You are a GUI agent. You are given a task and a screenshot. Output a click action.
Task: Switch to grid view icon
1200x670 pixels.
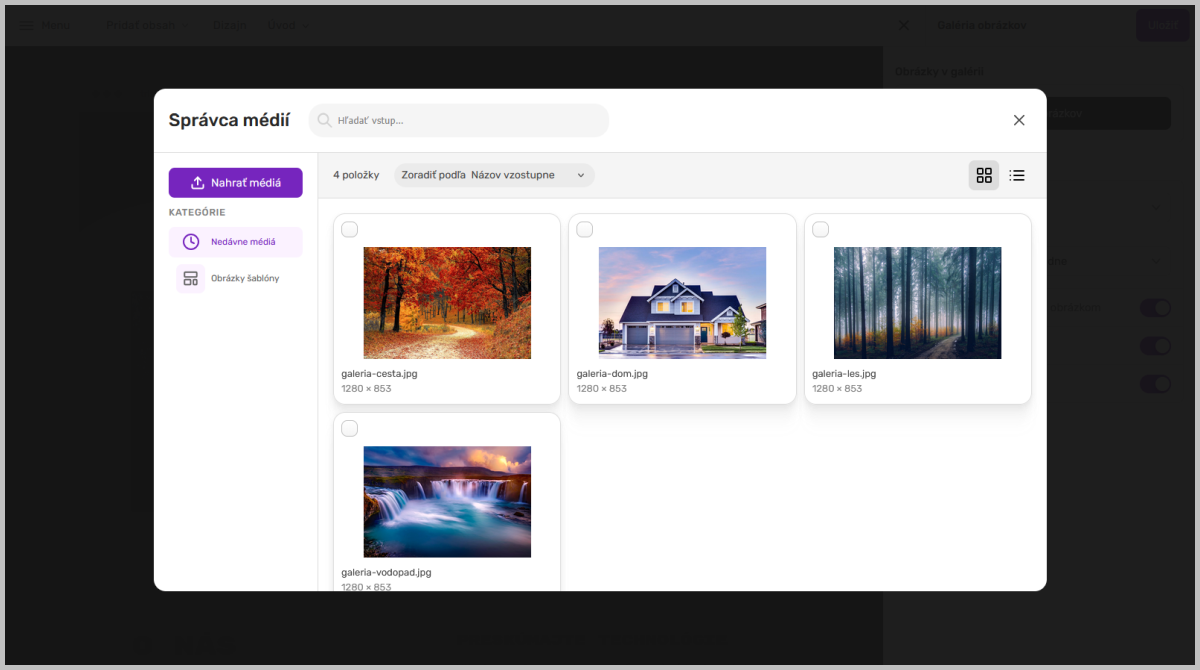click(984, 175)
